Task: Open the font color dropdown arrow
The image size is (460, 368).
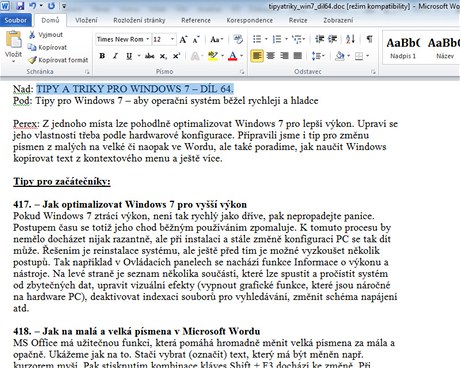Action: 242,56
